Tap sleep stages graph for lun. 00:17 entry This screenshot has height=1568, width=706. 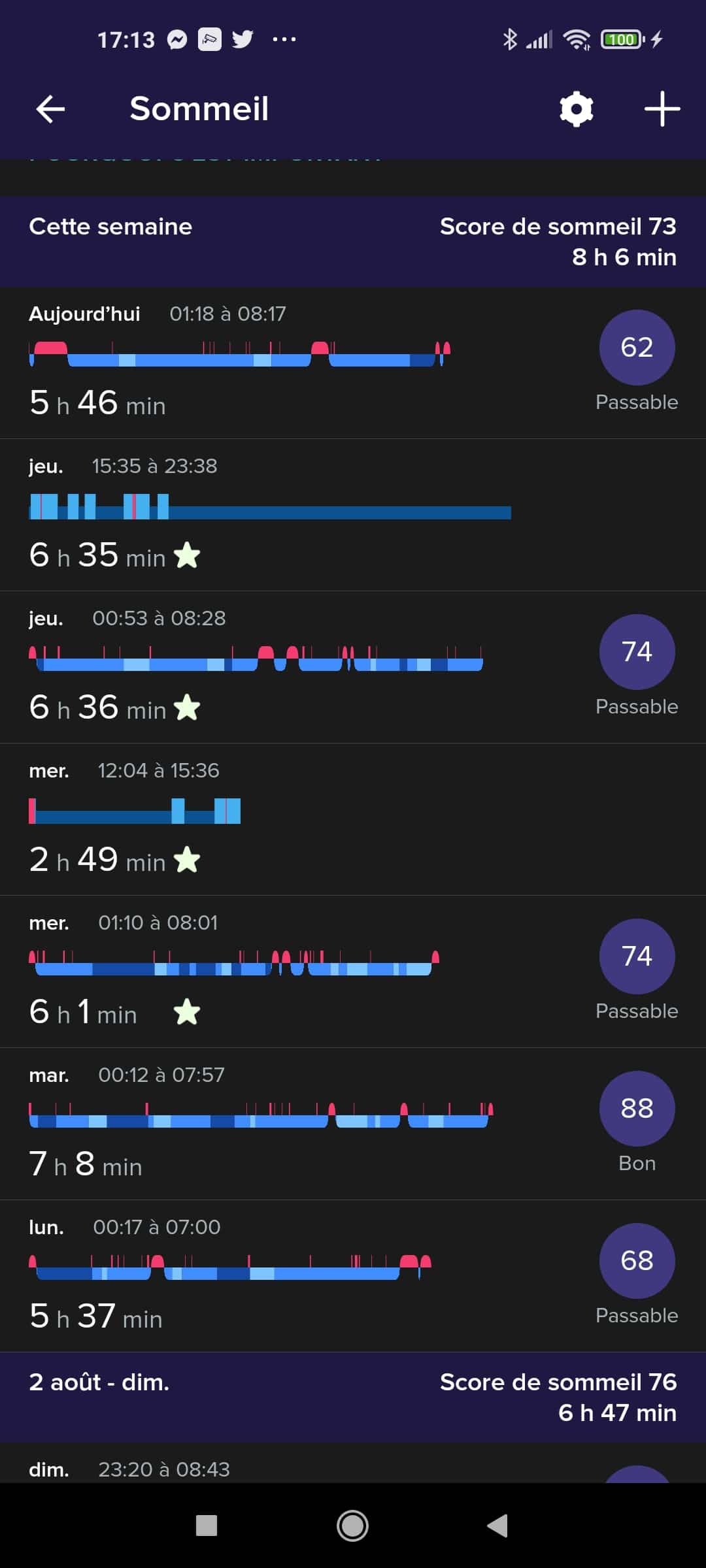click(229, 1267)
